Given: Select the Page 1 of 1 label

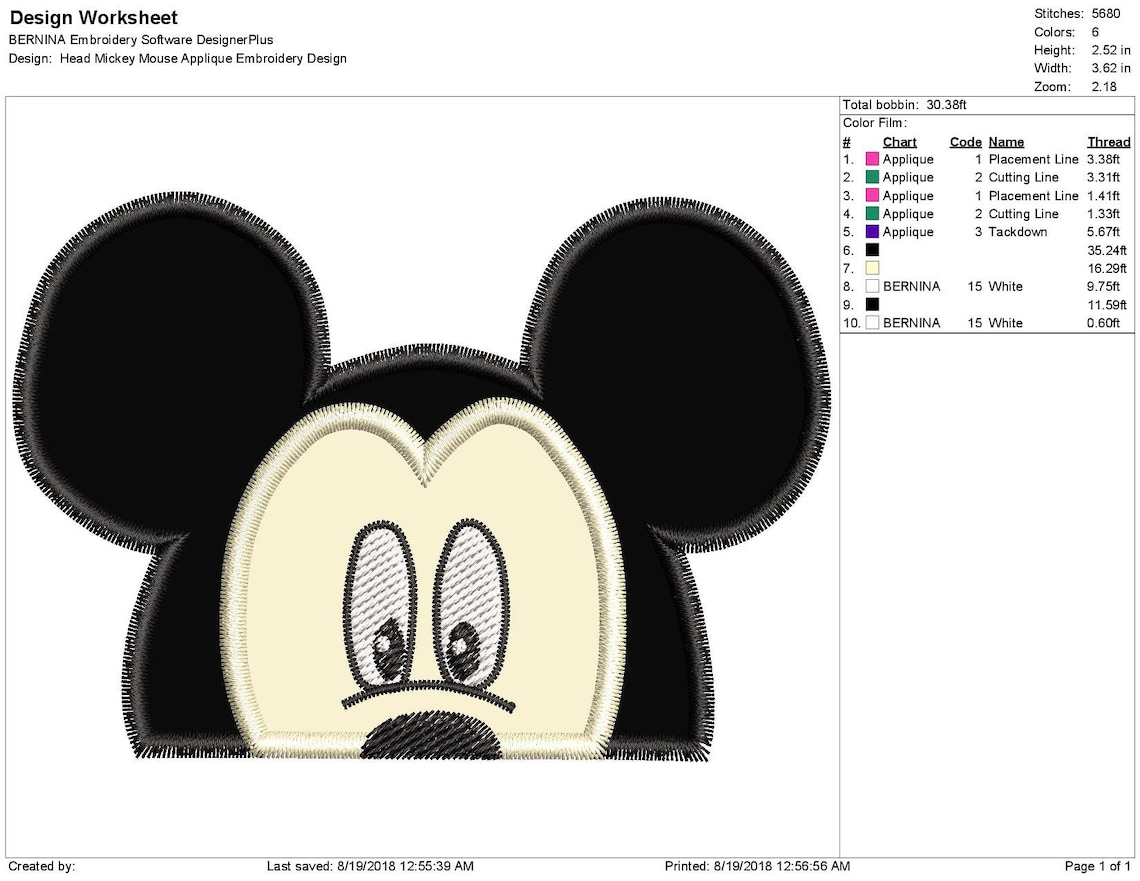Looking at the screenshot, I should click(1097, 866).
